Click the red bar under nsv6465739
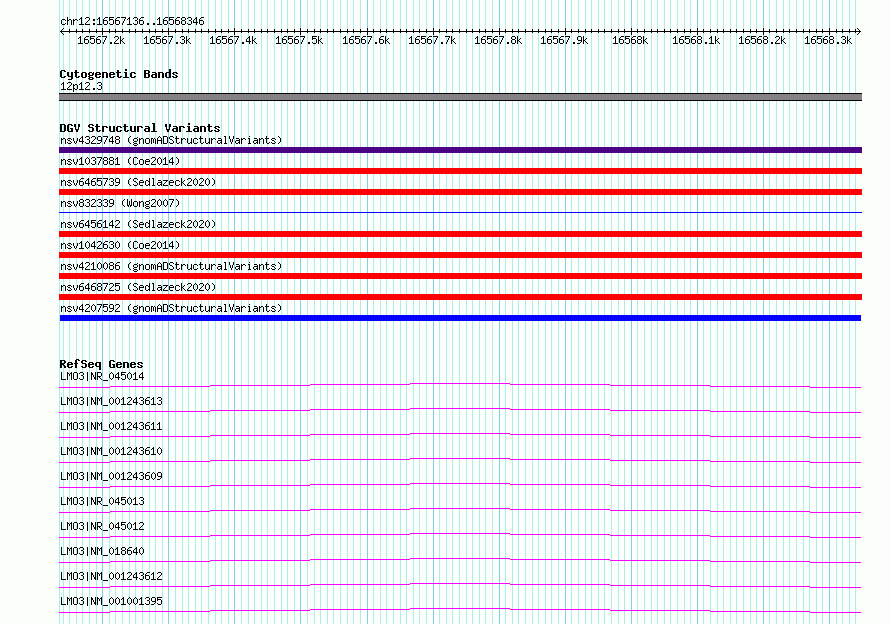The image size is (890, 624). pos(460,192)
